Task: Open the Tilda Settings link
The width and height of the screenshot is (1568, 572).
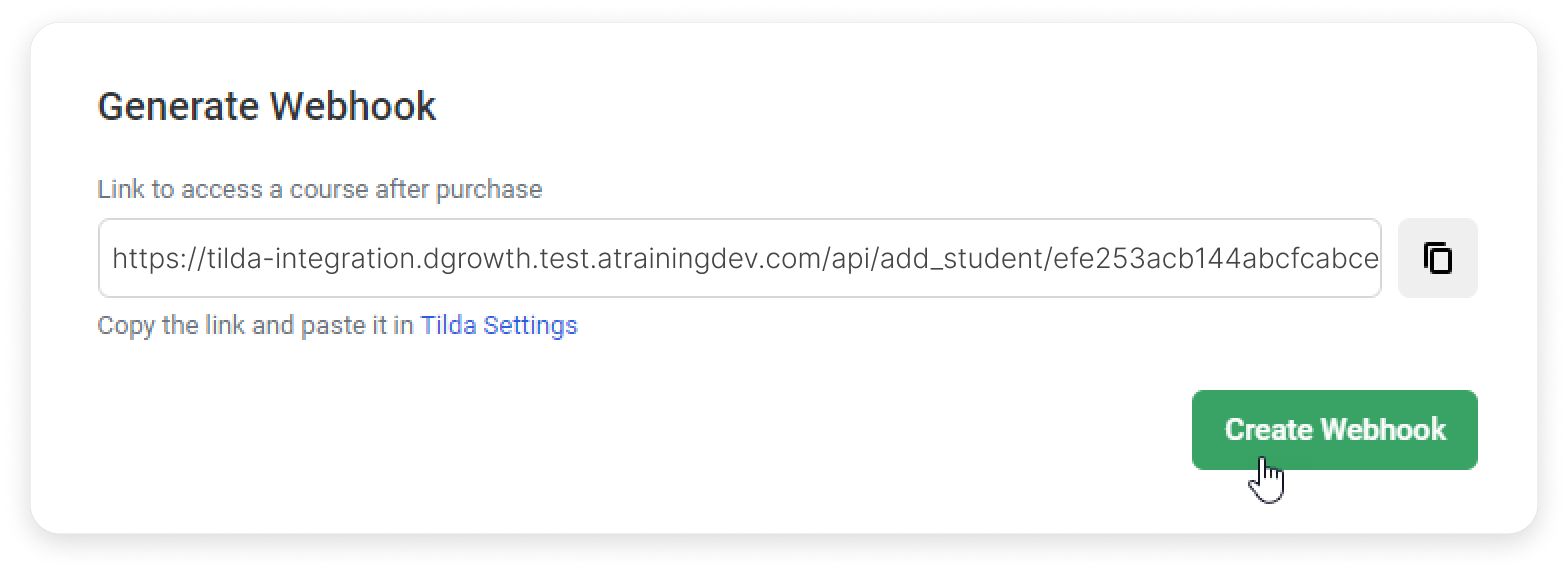Action: pos(499,326)
